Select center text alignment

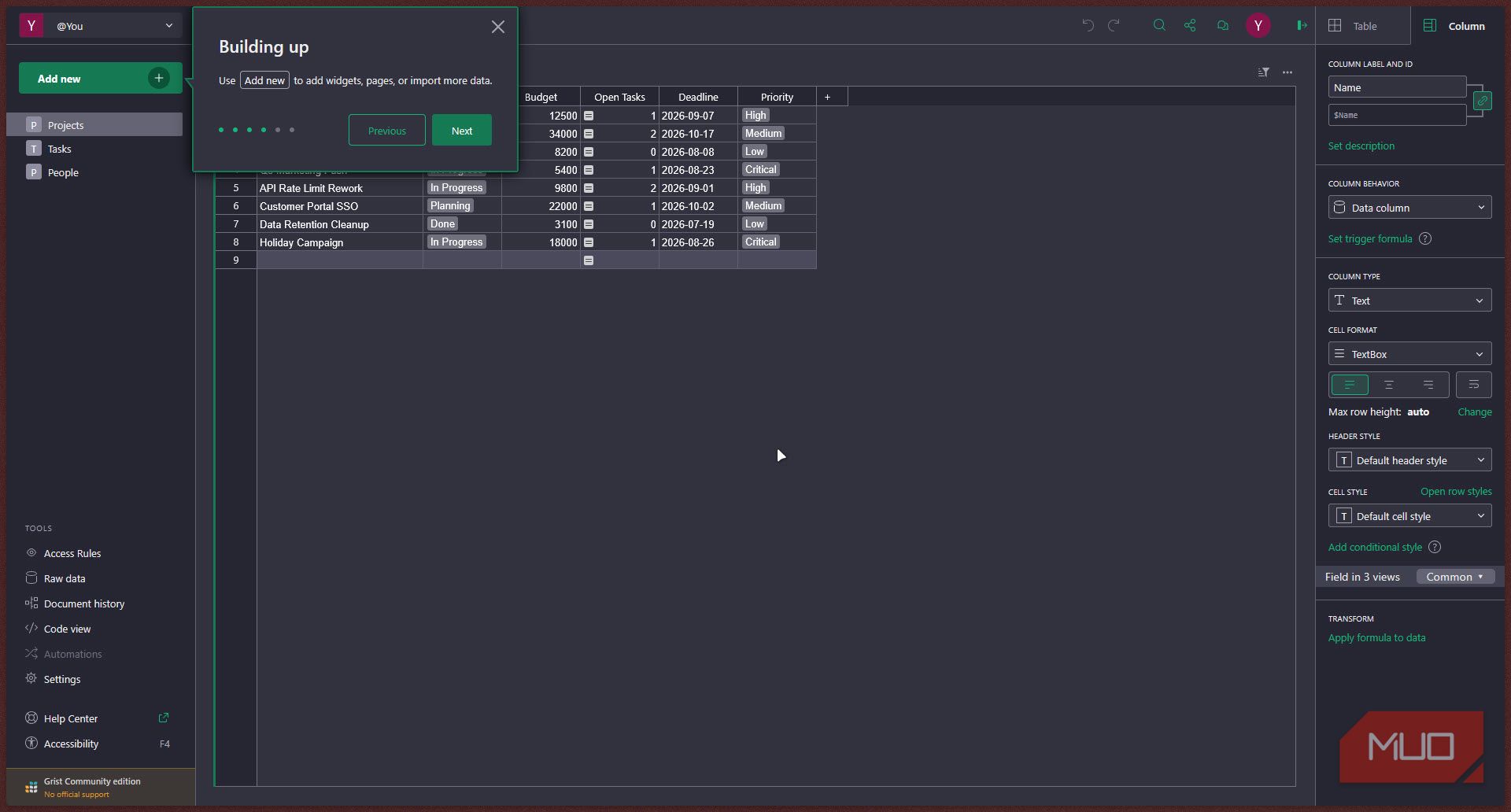click(x=1389, y=385)
